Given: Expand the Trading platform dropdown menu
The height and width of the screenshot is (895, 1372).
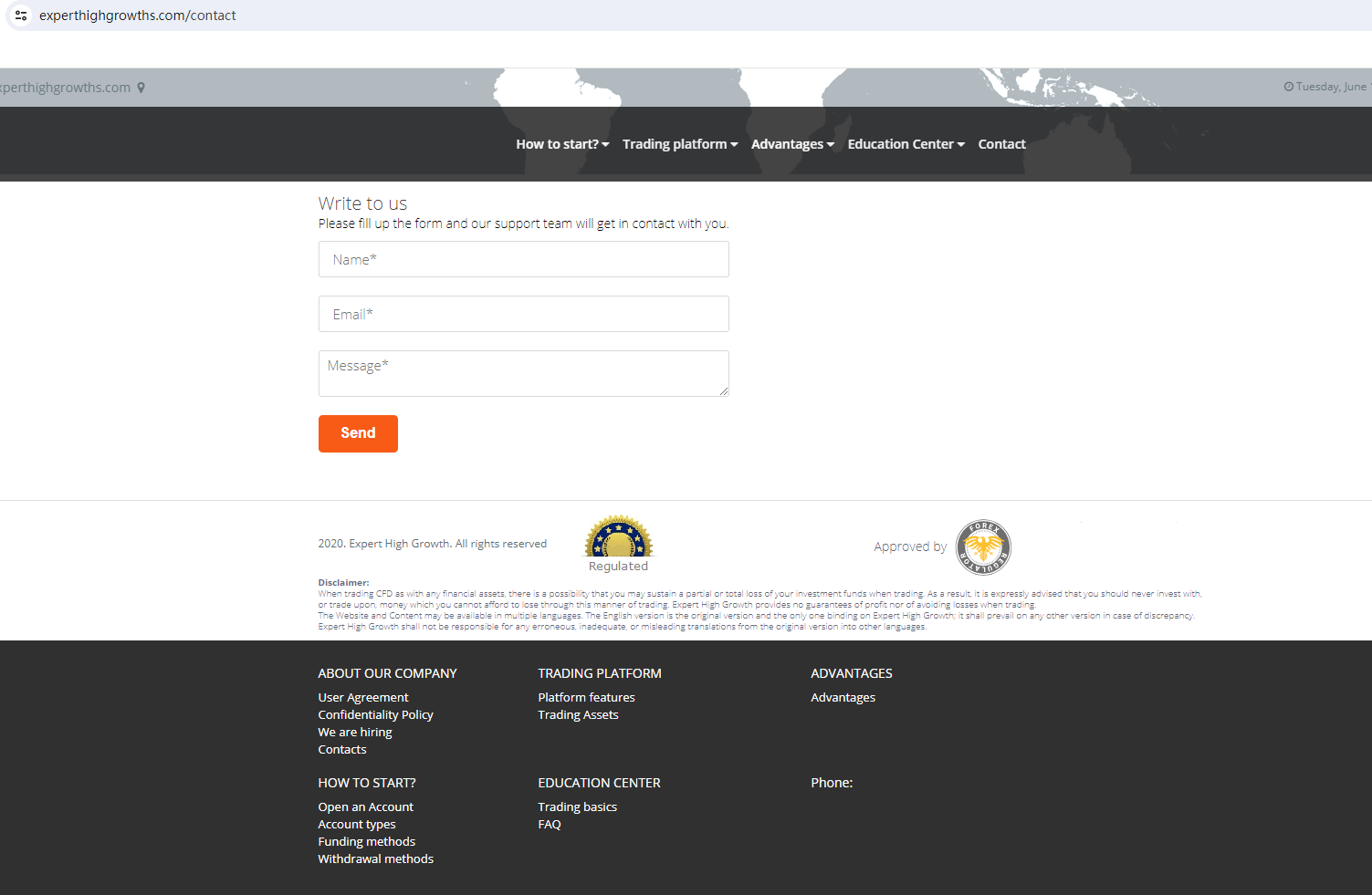Looking at the screenshot, I should coord(680,144).
